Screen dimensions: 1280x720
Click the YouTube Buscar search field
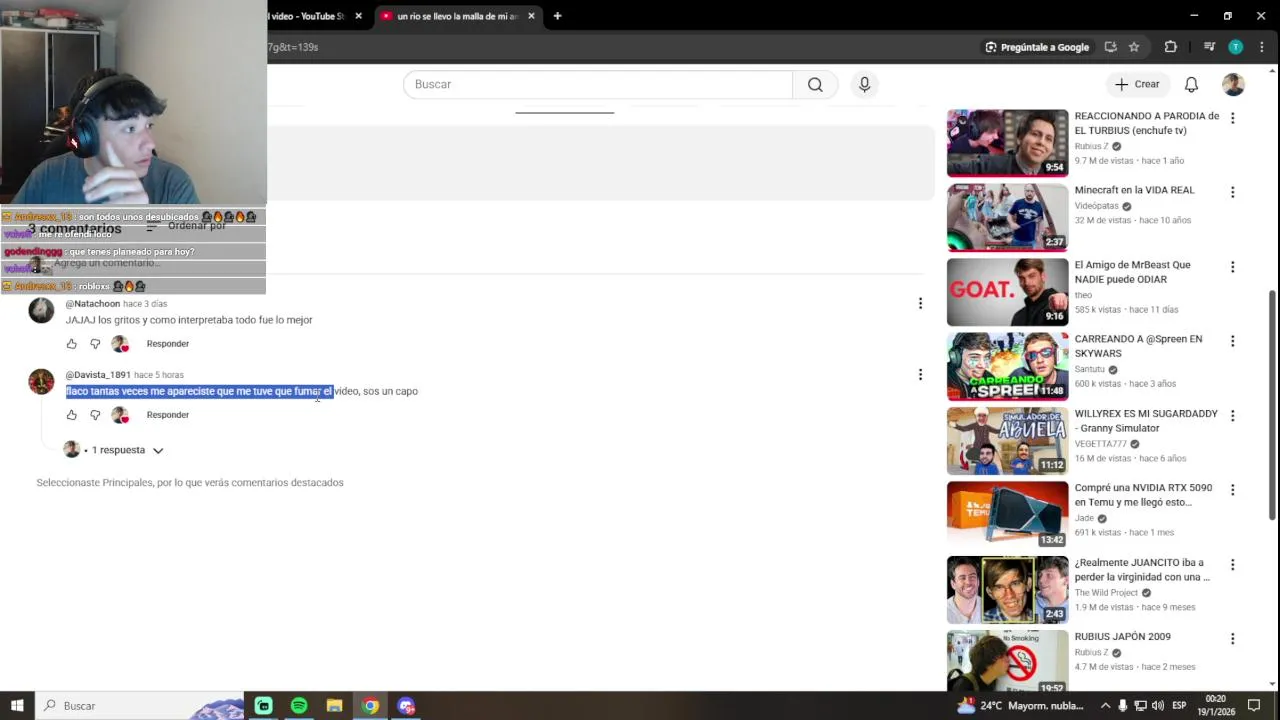click(598, 85)
